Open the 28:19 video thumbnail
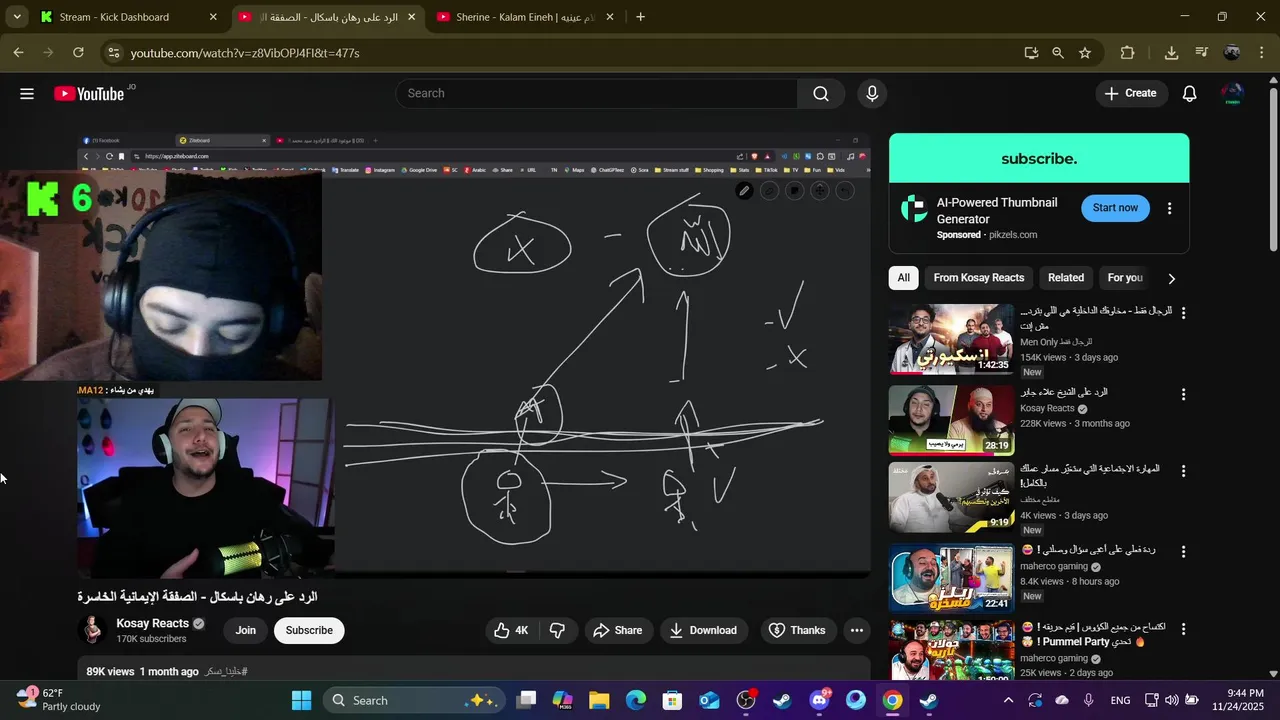This screenshot has height=720, width=1280. coord(951,420)
